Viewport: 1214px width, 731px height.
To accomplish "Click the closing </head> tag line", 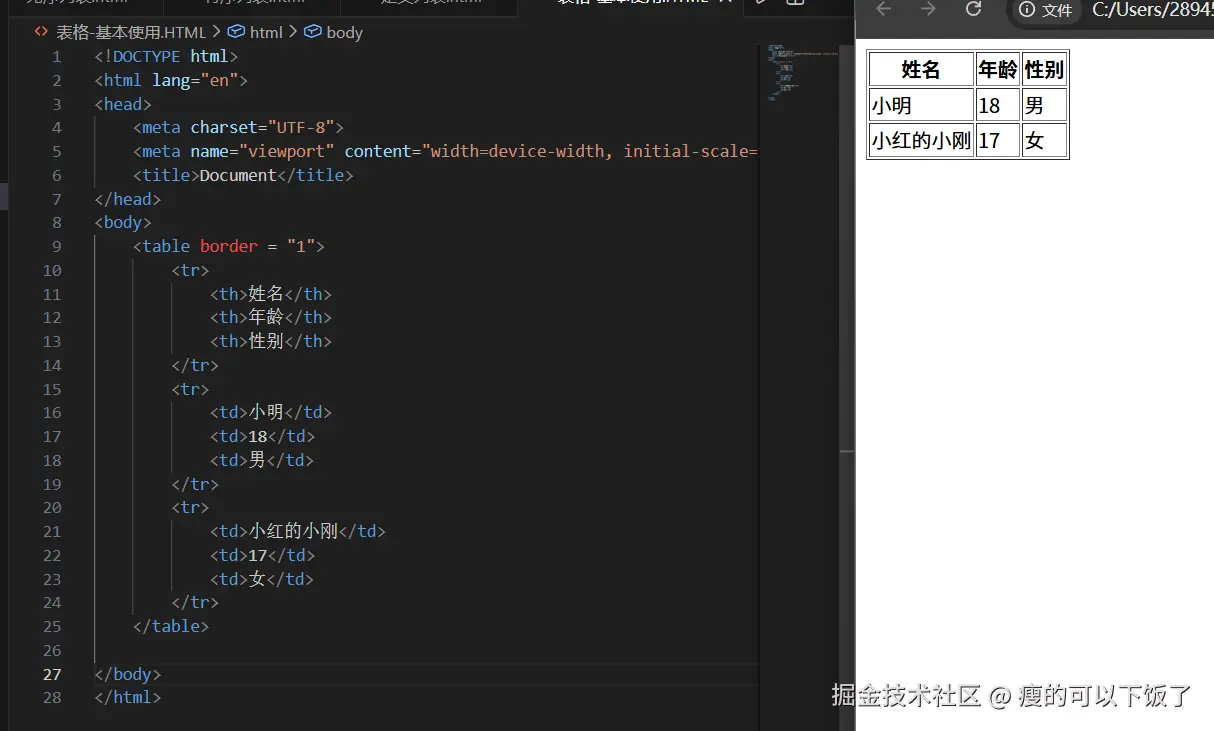I will tap(128, 199).
